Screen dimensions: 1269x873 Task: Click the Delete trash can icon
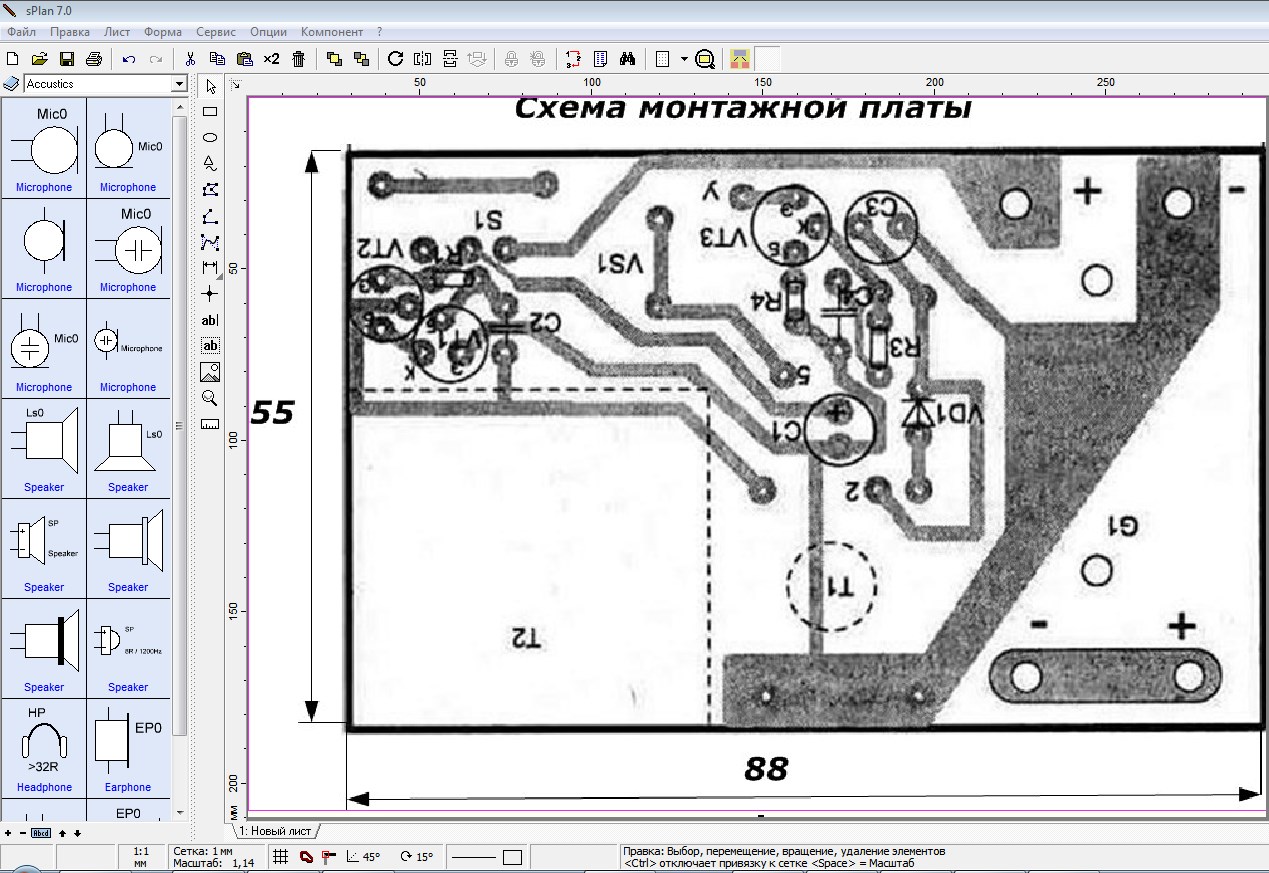(x=298, y=59)
